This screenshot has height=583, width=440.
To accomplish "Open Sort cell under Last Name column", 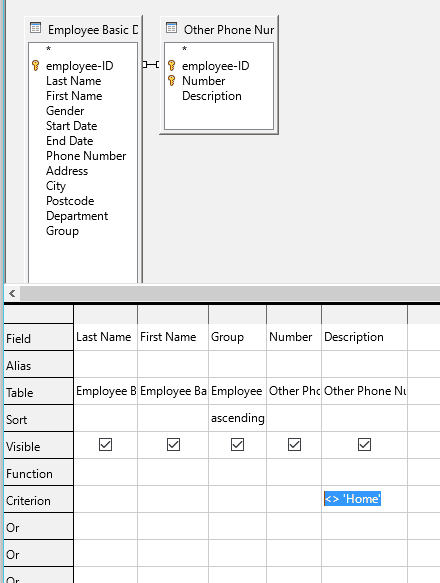I will 106,418.
